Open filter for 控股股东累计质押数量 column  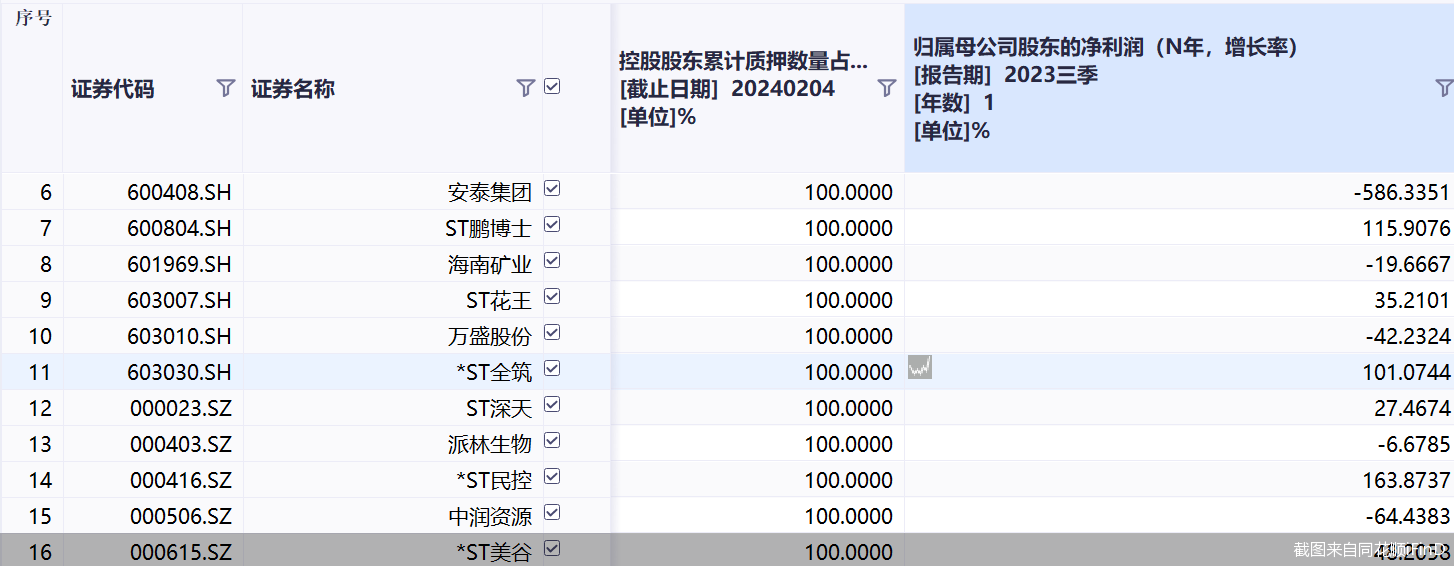click(886, 88)
